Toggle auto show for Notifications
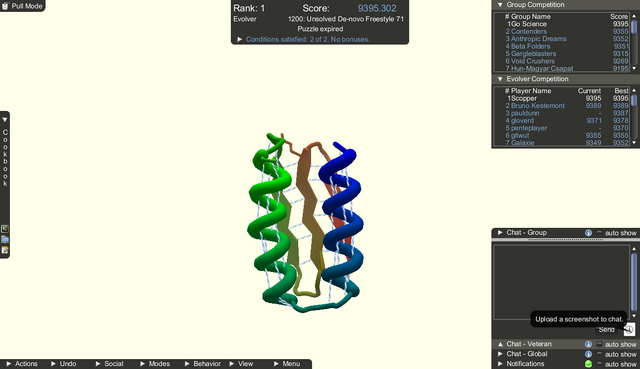640x369 pixels. 599,364
